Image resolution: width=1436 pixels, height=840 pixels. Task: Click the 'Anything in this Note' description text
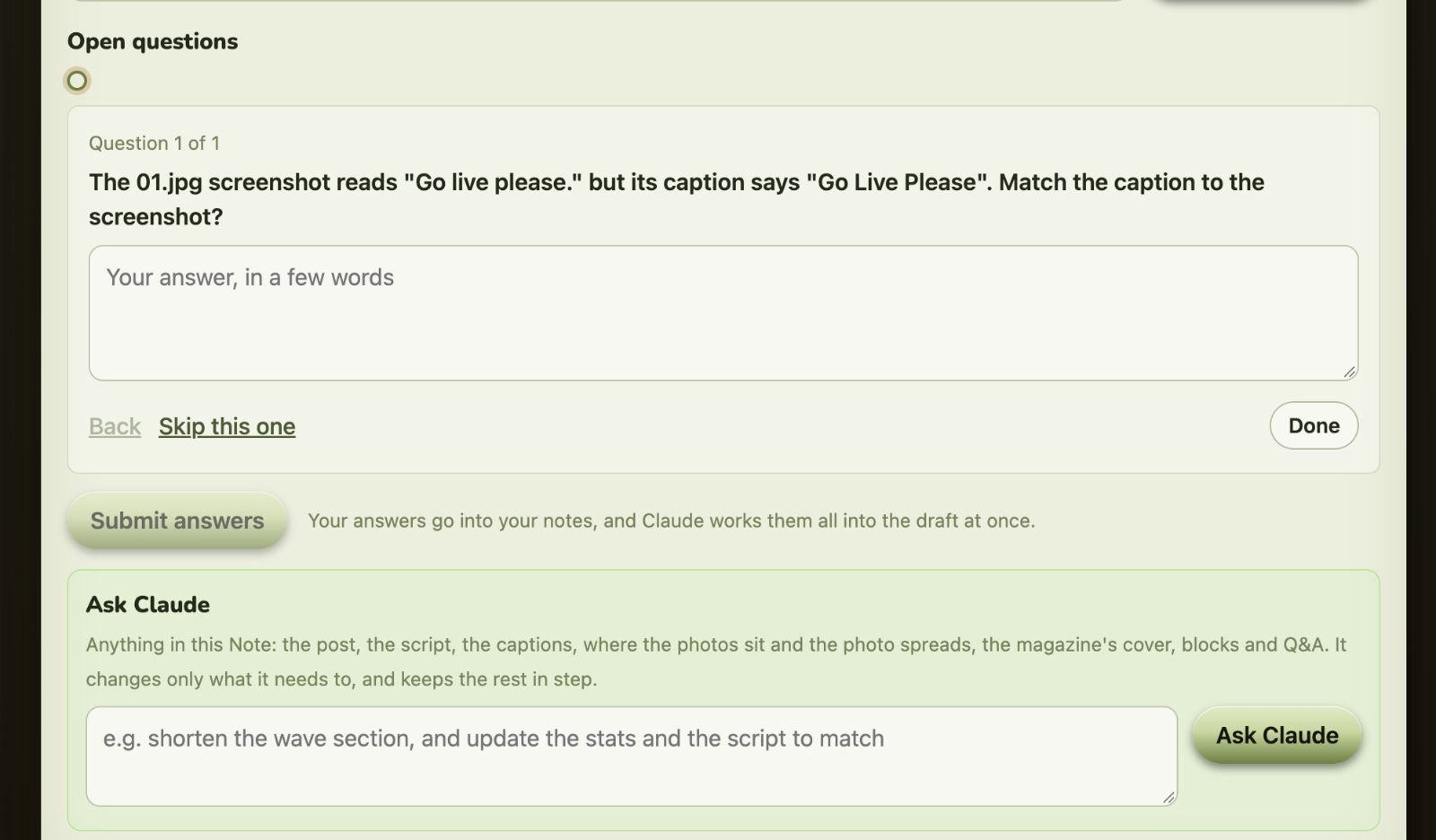pyautogui.click(x=716, y=661)
